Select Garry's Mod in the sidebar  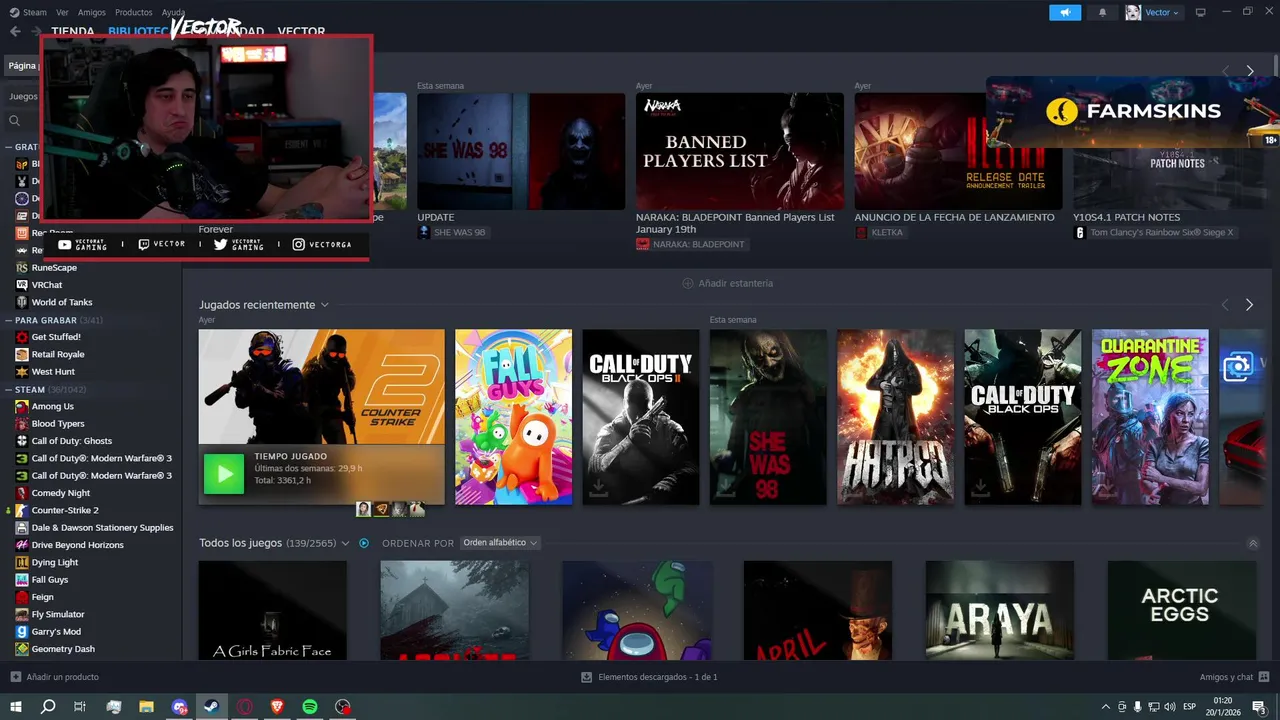[56, 632]
